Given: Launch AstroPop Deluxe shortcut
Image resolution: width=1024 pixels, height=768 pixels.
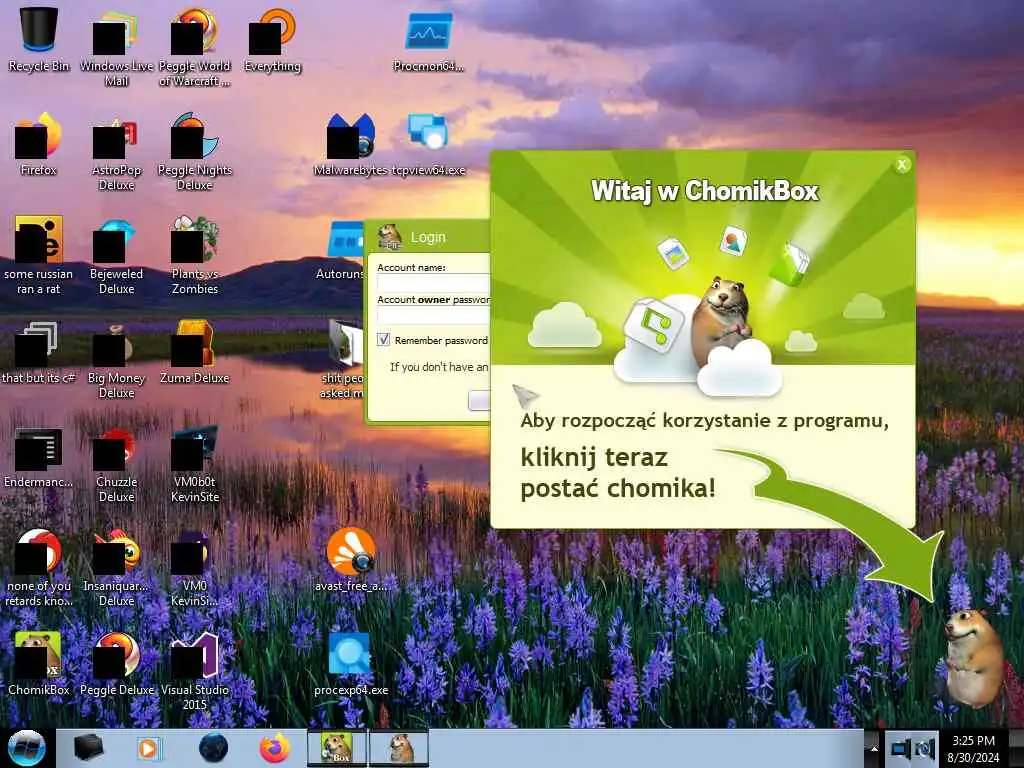Looking at the screenshot, I should coord(116,150).
